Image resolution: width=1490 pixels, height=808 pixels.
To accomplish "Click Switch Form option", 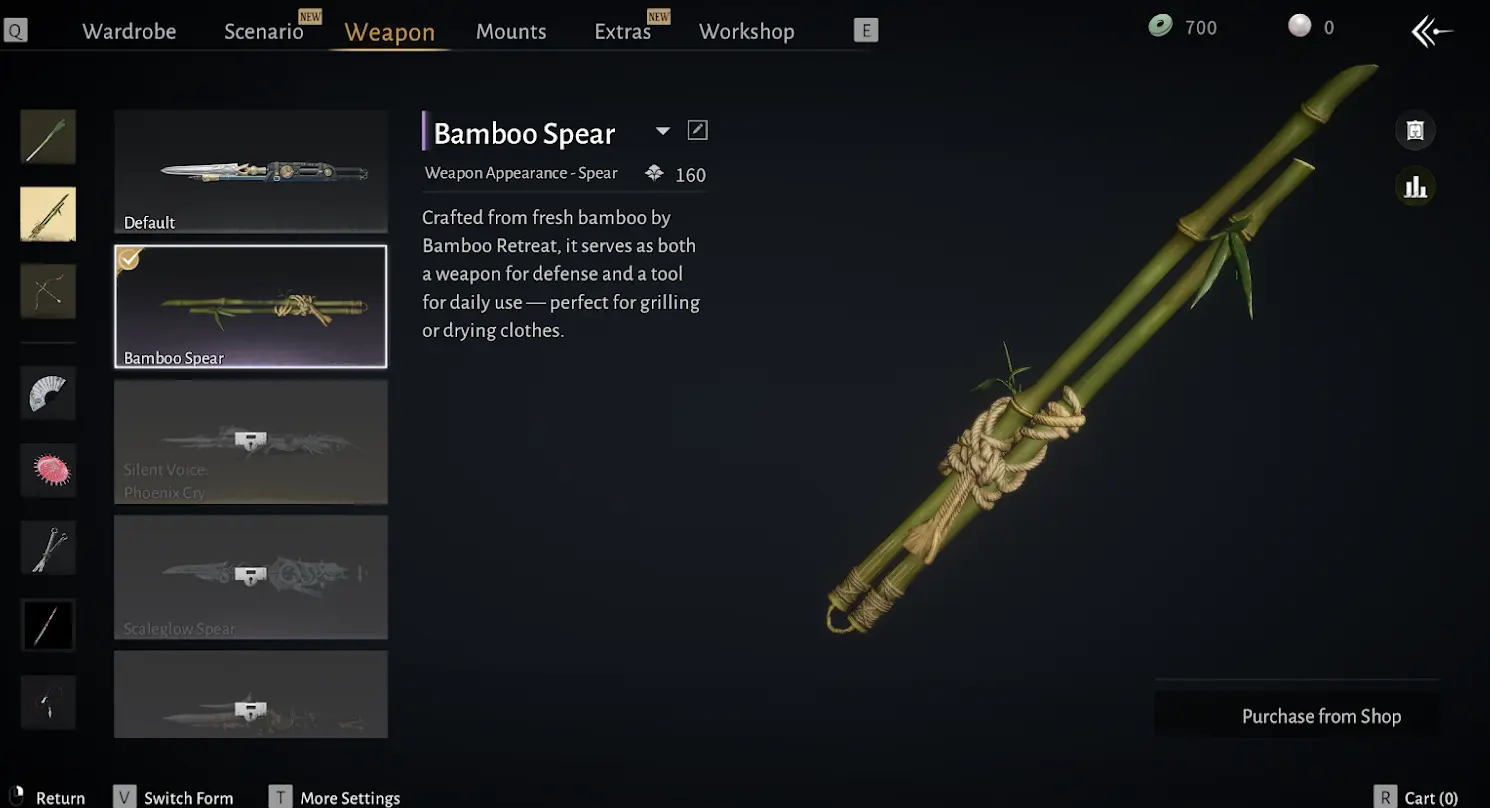I will point(175,797).
